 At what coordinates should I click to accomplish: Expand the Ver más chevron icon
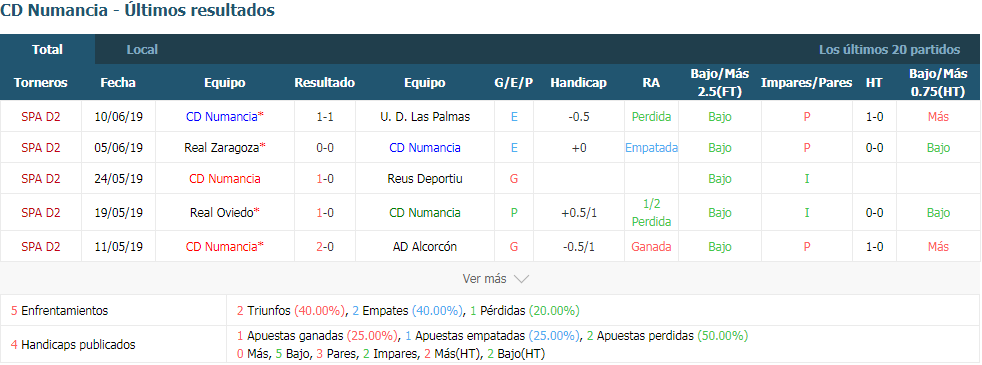(521, 279)
